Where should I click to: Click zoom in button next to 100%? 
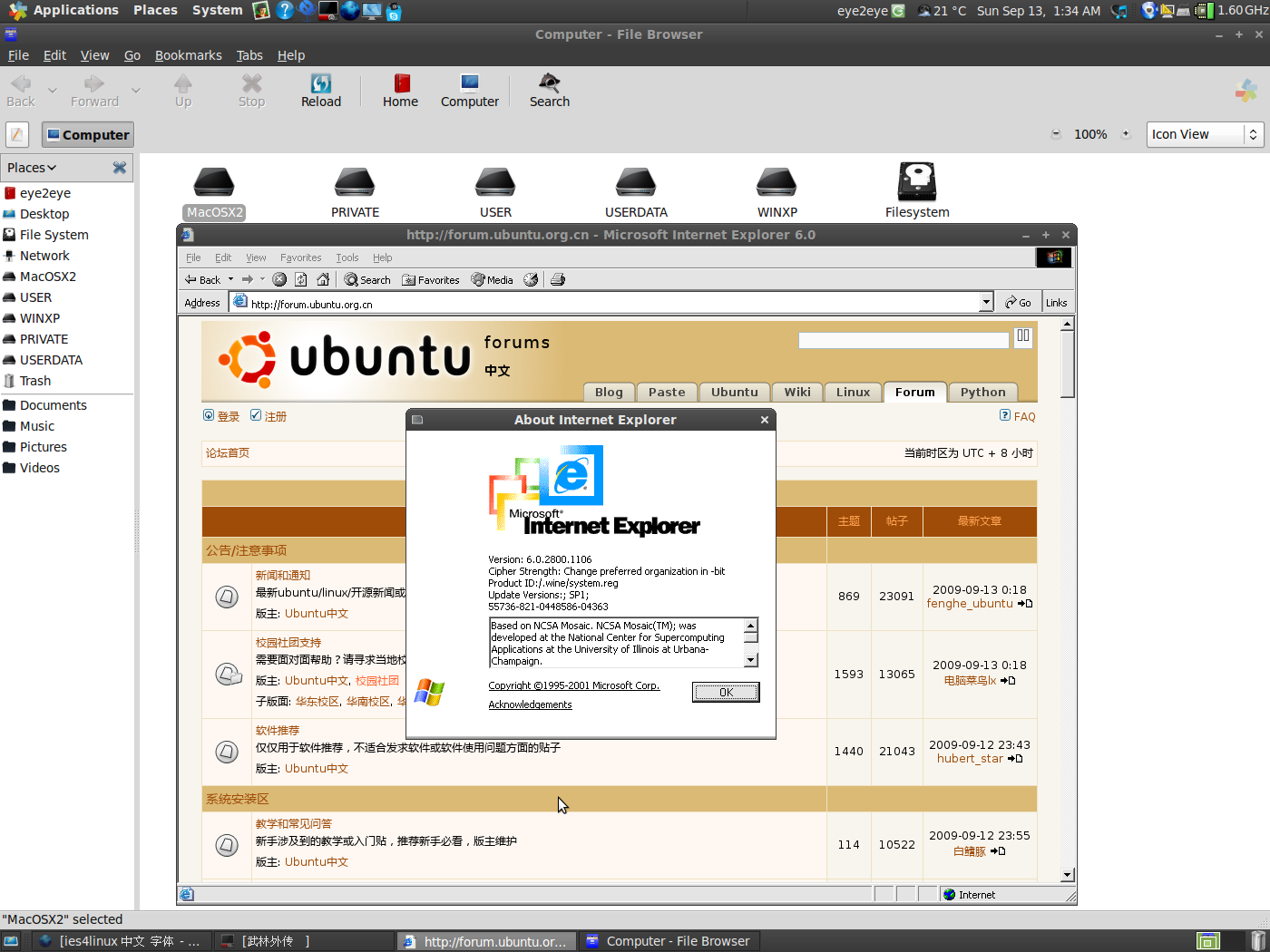pos(1126,134)
